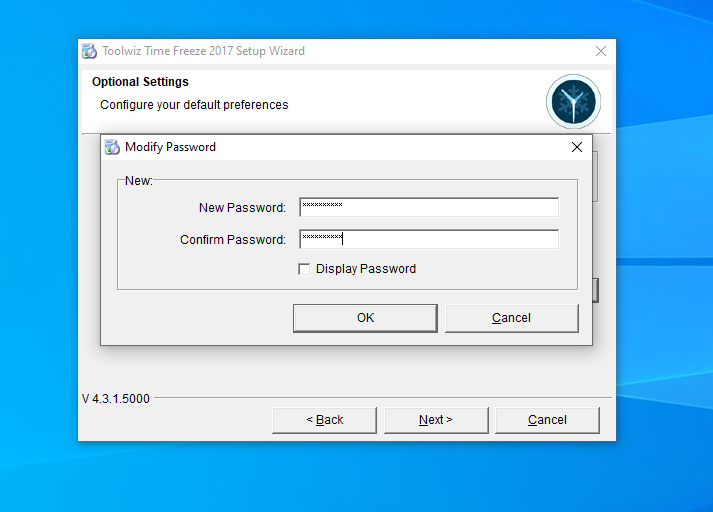The image size is (713, 512).
Task: Click the 'New Password:' label
Action: [242, 208]
